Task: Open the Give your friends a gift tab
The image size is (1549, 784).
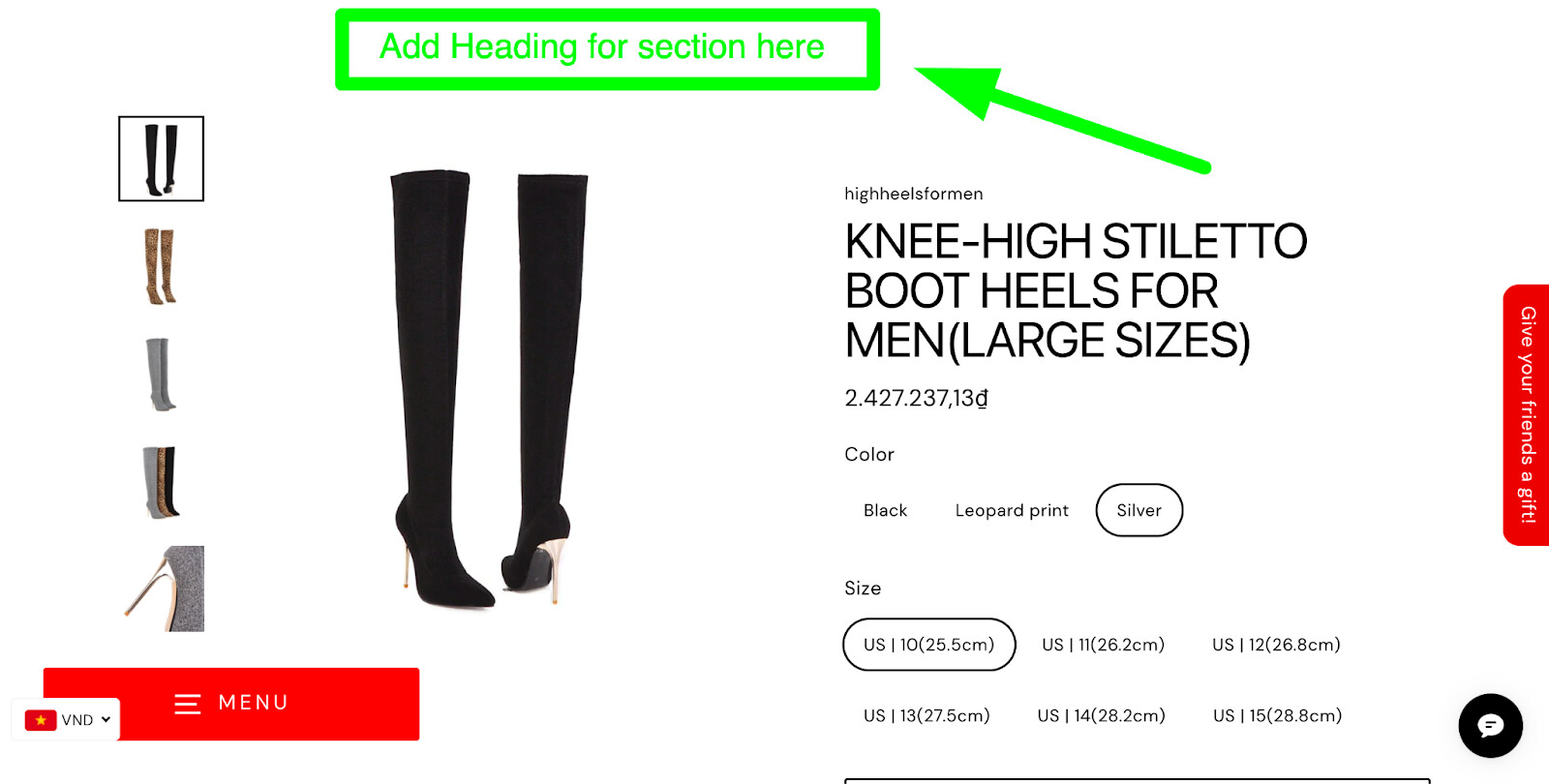Action: click(x=1527, y=415)
